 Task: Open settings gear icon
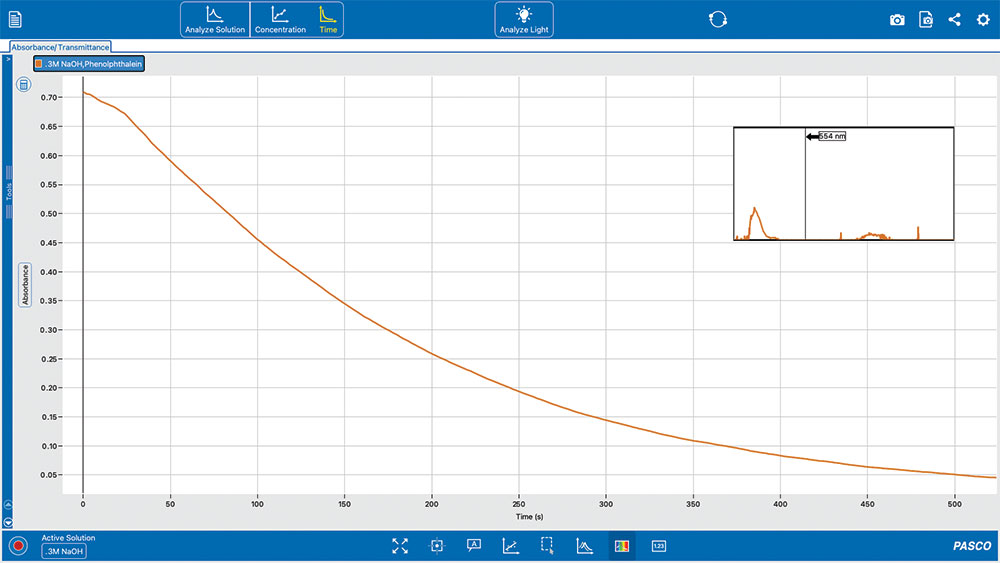point(983,20)
